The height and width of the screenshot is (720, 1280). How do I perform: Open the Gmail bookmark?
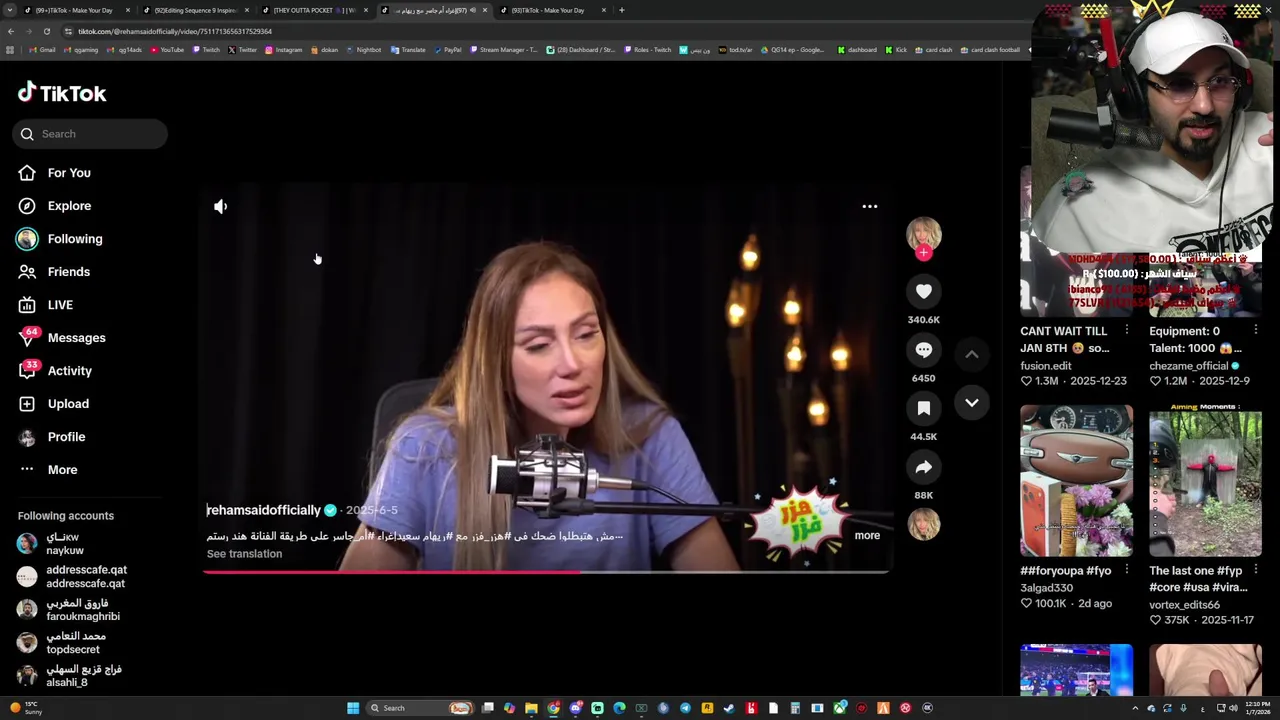coord(42,50)
